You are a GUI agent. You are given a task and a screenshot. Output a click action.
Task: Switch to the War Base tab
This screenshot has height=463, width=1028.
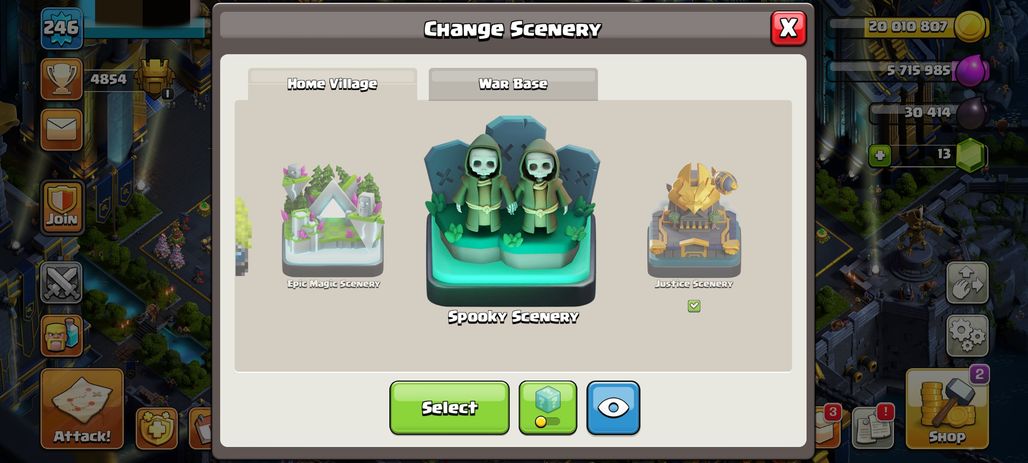(x=513, y=84)
